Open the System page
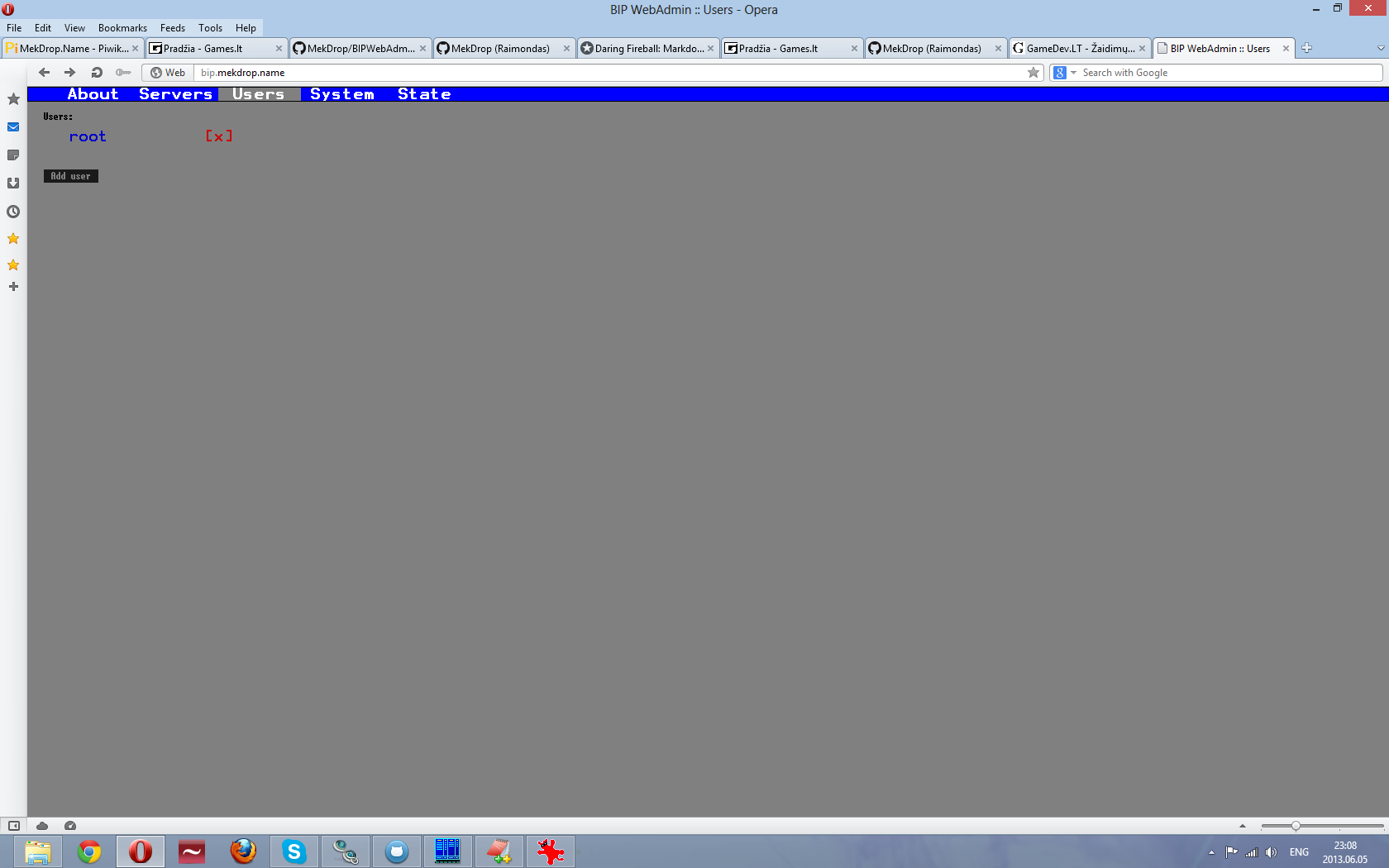The width and height of the screenshot is (1389, 868). [342, 94]
